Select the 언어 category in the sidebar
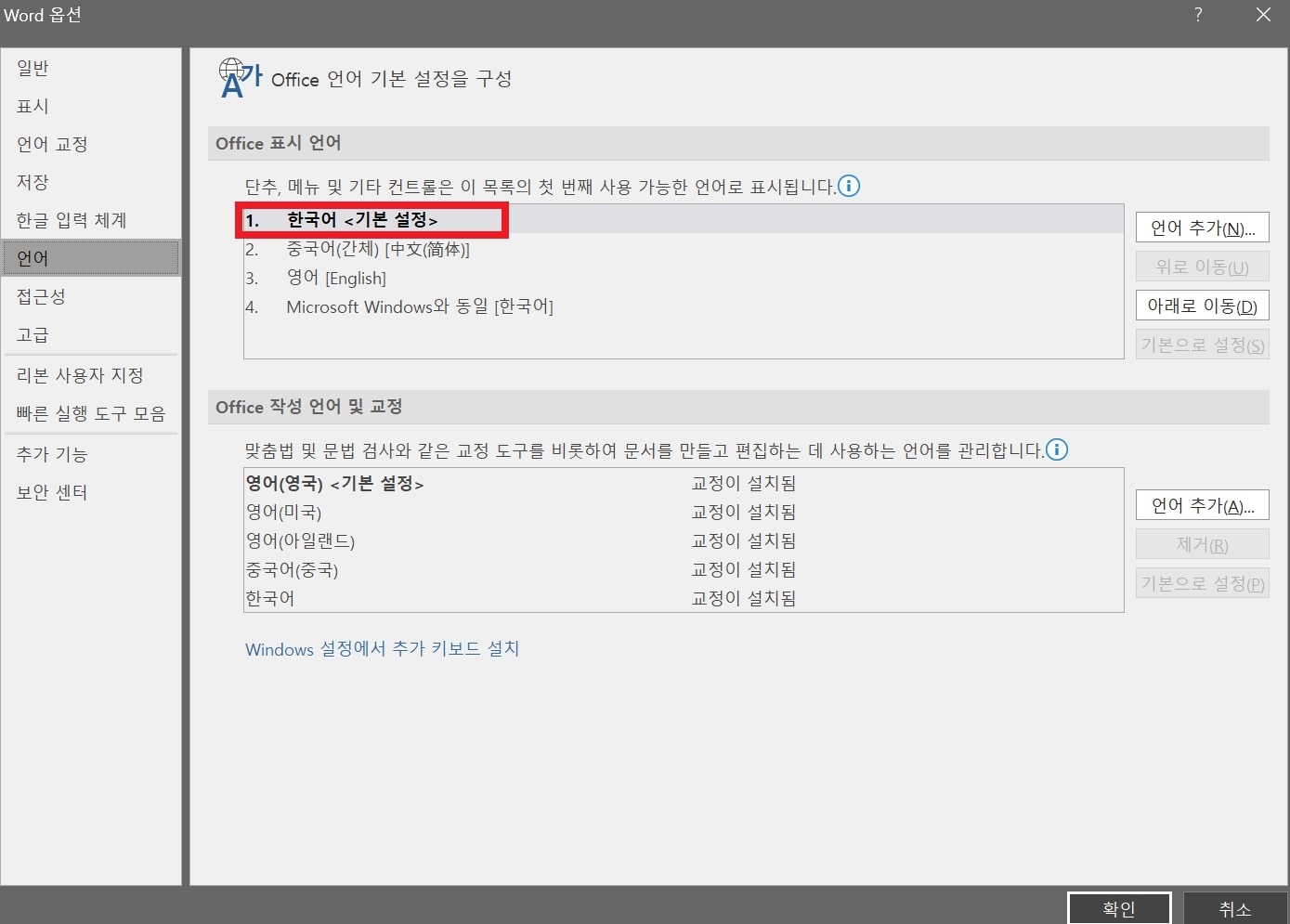This screenshot has width=1290, height=924. point(91,258)
